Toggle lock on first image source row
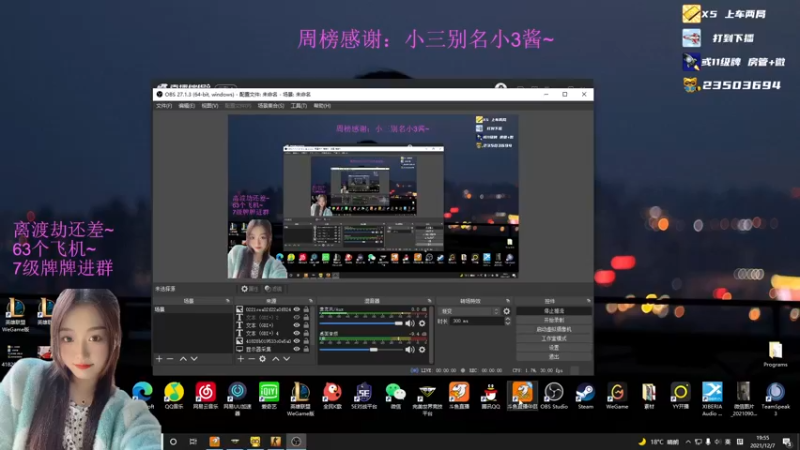 306,309
